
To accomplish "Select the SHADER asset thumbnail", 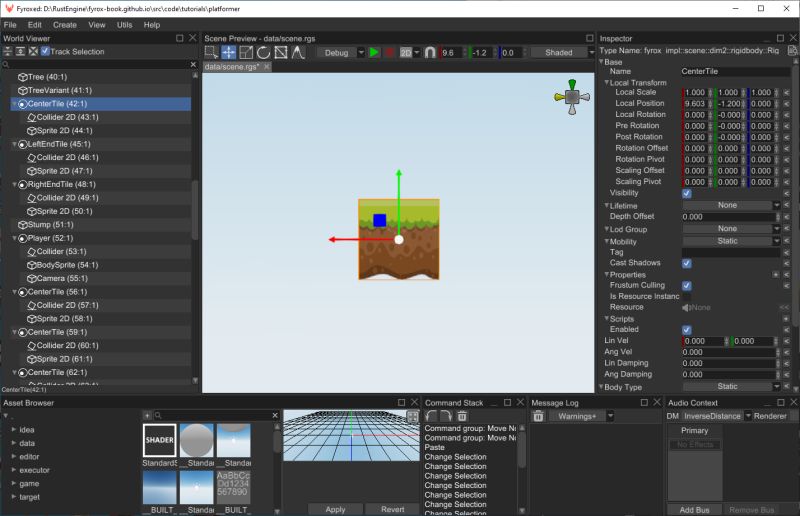I will [160, 440].
